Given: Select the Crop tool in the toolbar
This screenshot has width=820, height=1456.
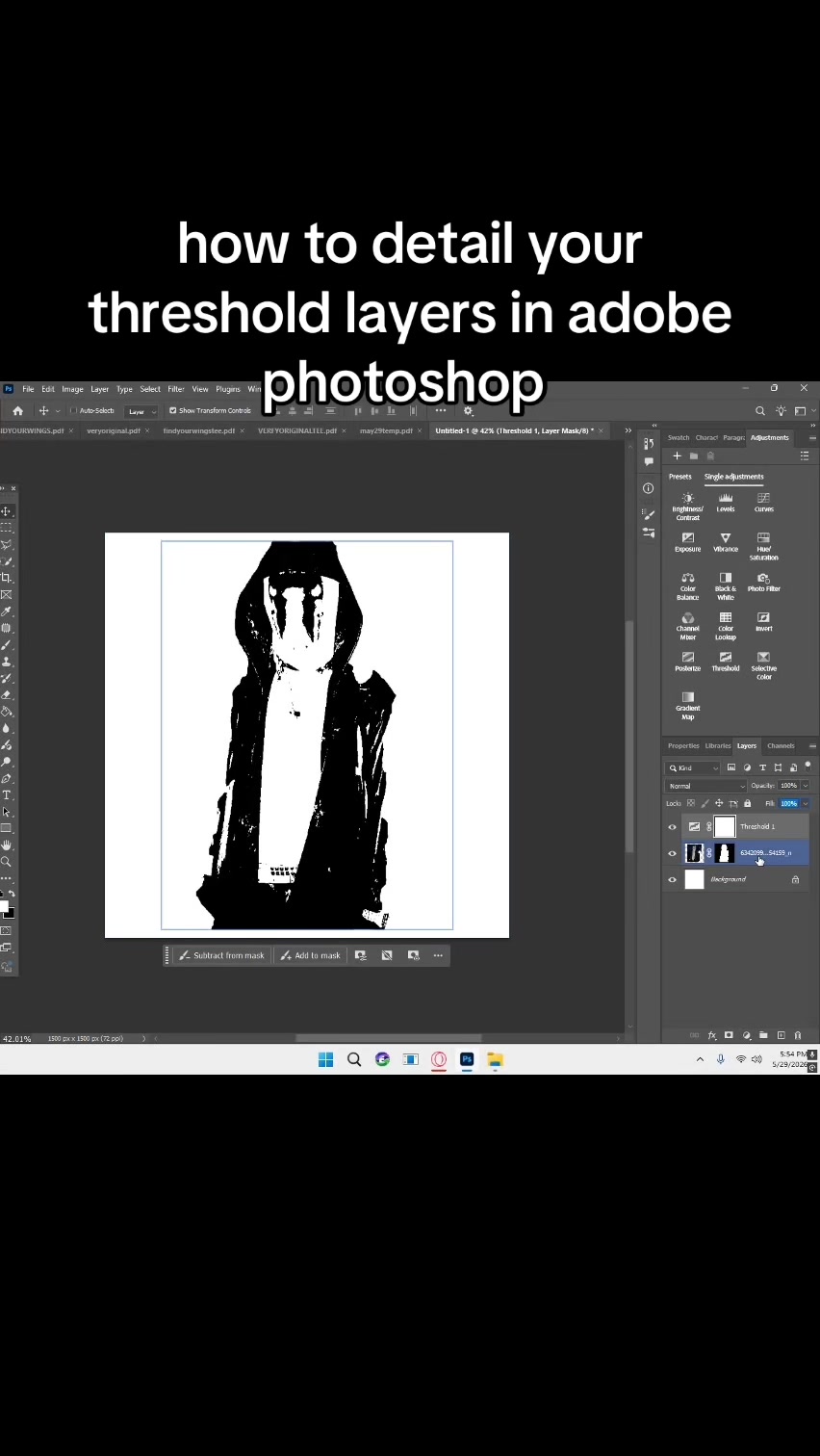Looking at the screenshot, I should pos(7,578).
